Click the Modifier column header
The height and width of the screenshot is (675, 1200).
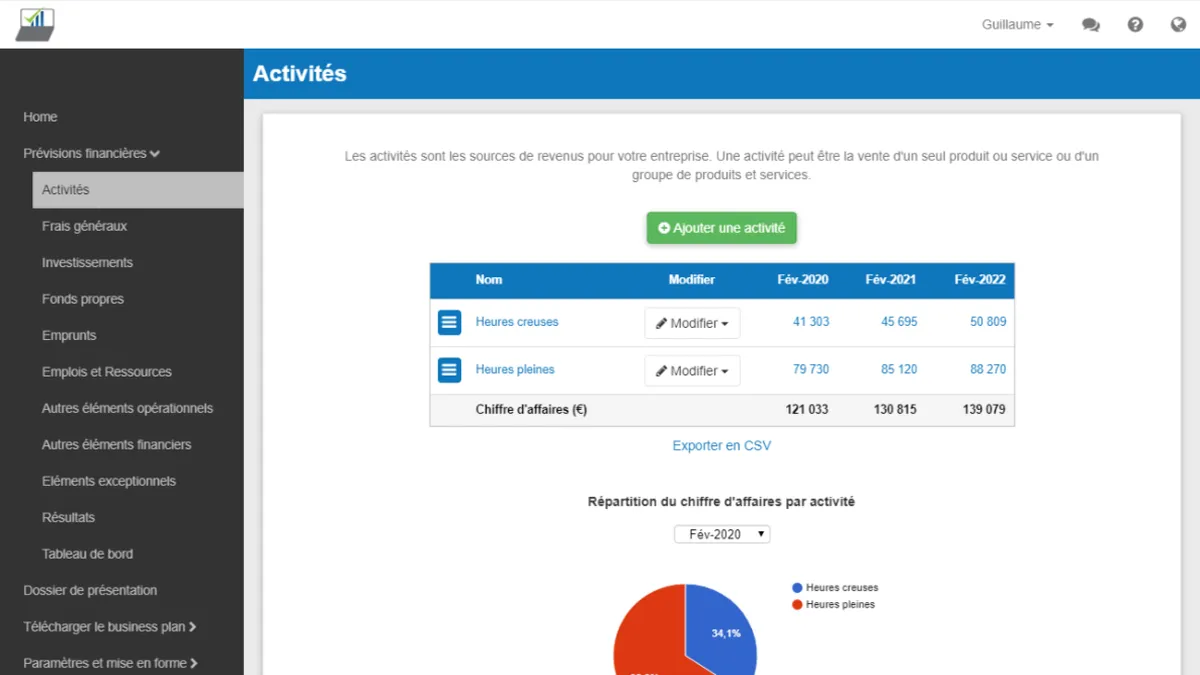pyautogui.click(x=692, y=280)
